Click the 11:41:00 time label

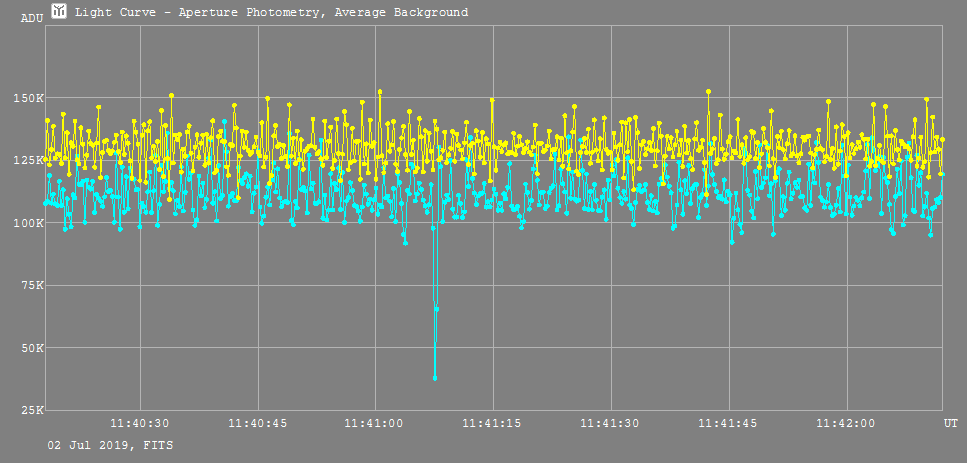click(x=375, y=423)
